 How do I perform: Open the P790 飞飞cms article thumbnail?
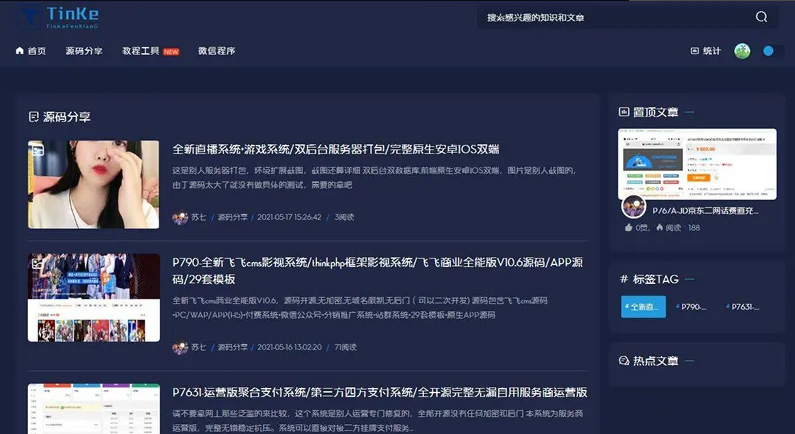pyautogui.click(x=94, y=298)
